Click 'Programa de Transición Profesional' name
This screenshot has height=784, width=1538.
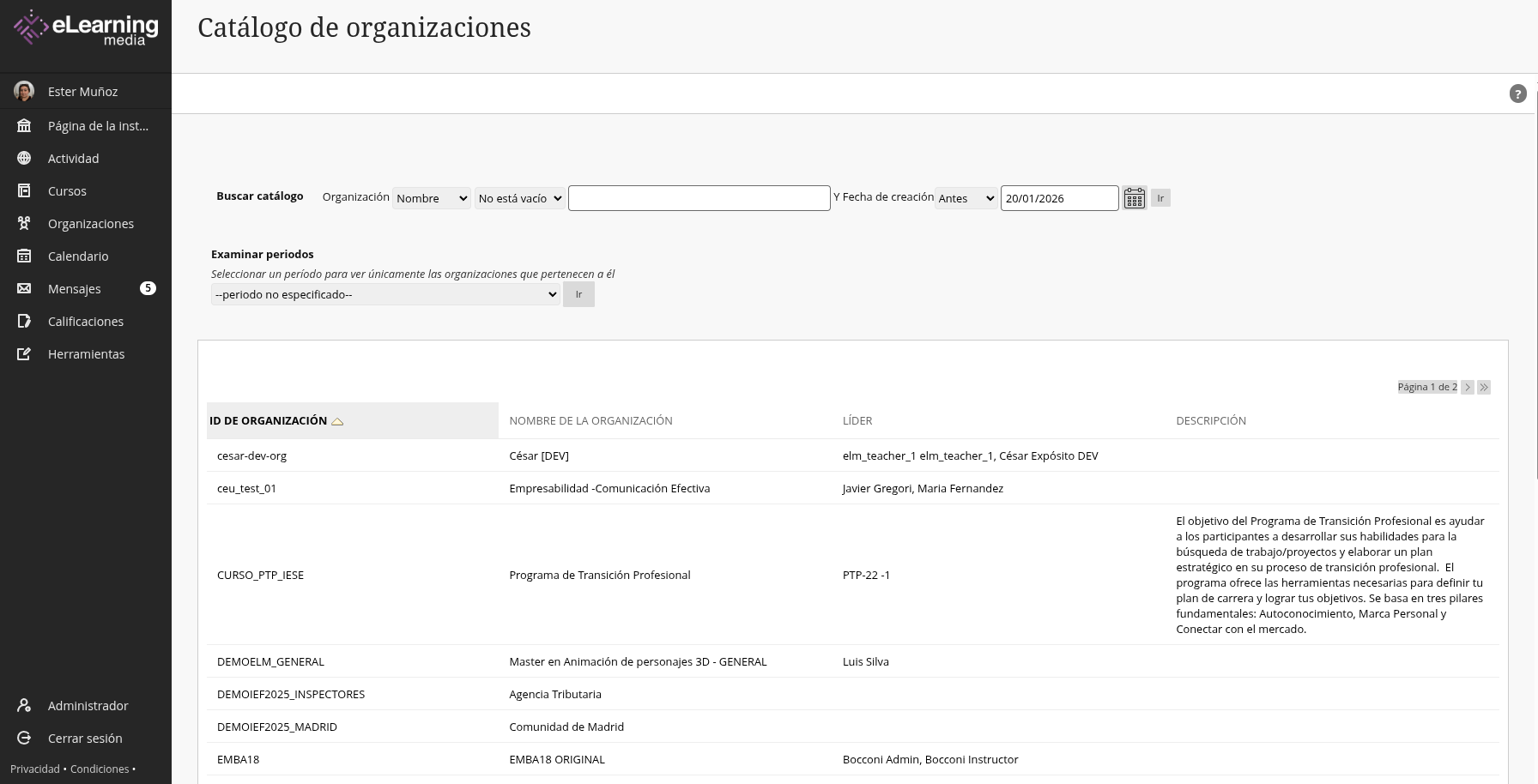pos(600,575)
